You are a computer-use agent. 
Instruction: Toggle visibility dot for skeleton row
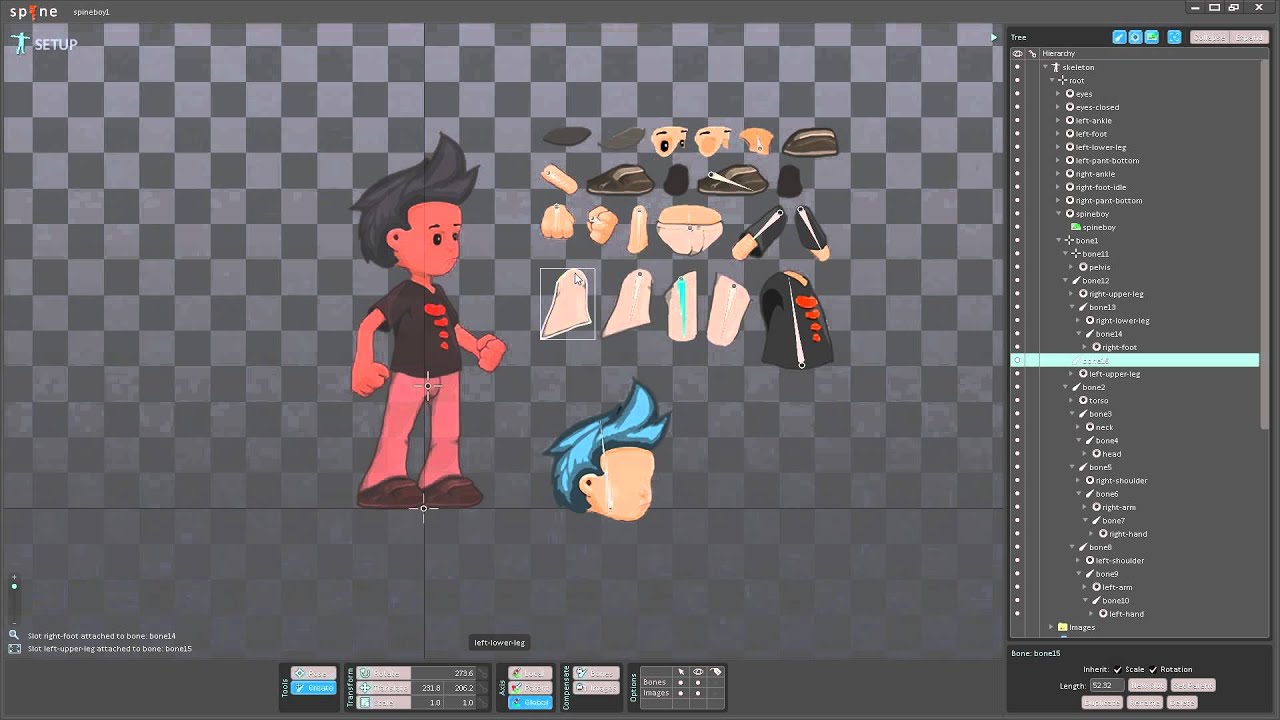pyautogui.click(x=1017, y=67)
